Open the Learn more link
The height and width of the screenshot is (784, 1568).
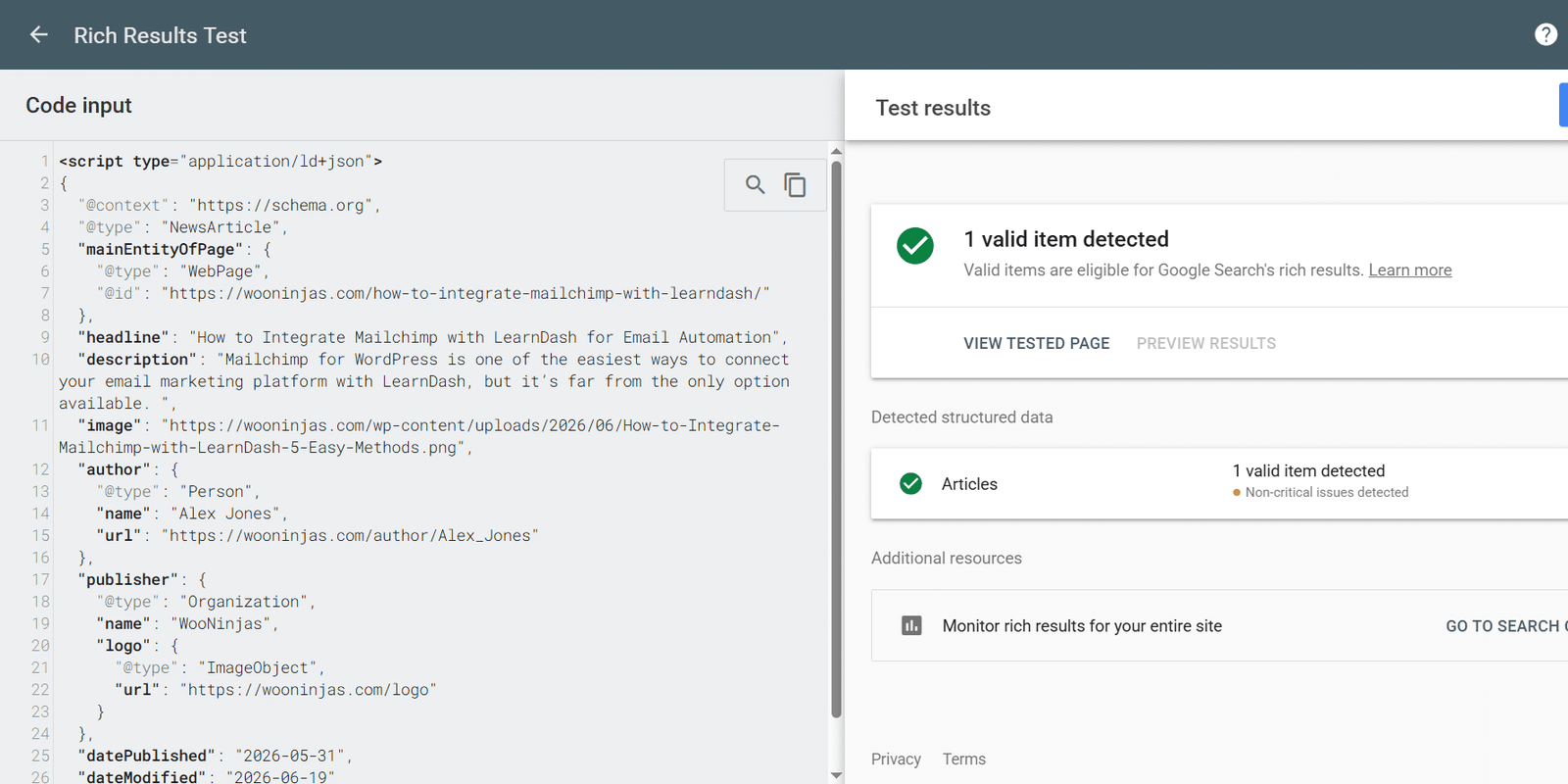coord(1409,270)
